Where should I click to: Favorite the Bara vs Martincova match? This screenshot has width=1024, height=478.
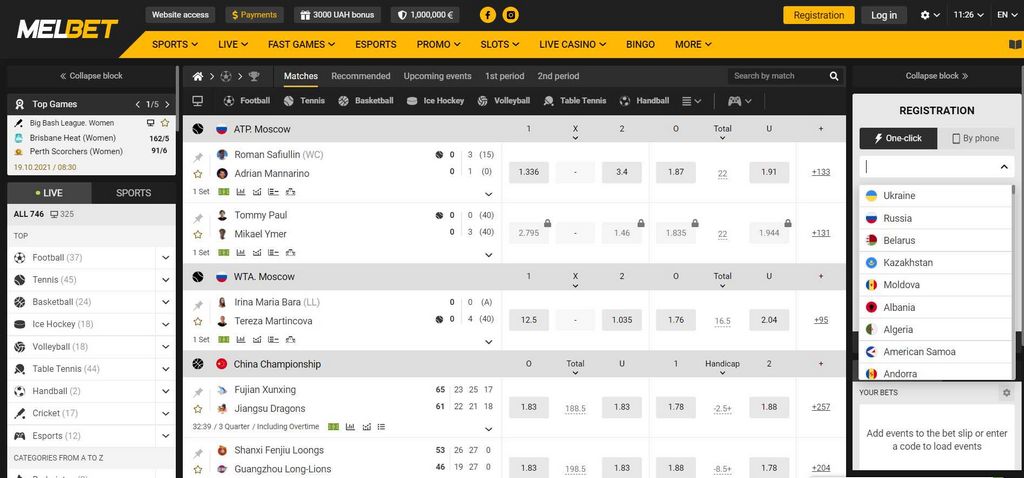[x=198, y=321]
